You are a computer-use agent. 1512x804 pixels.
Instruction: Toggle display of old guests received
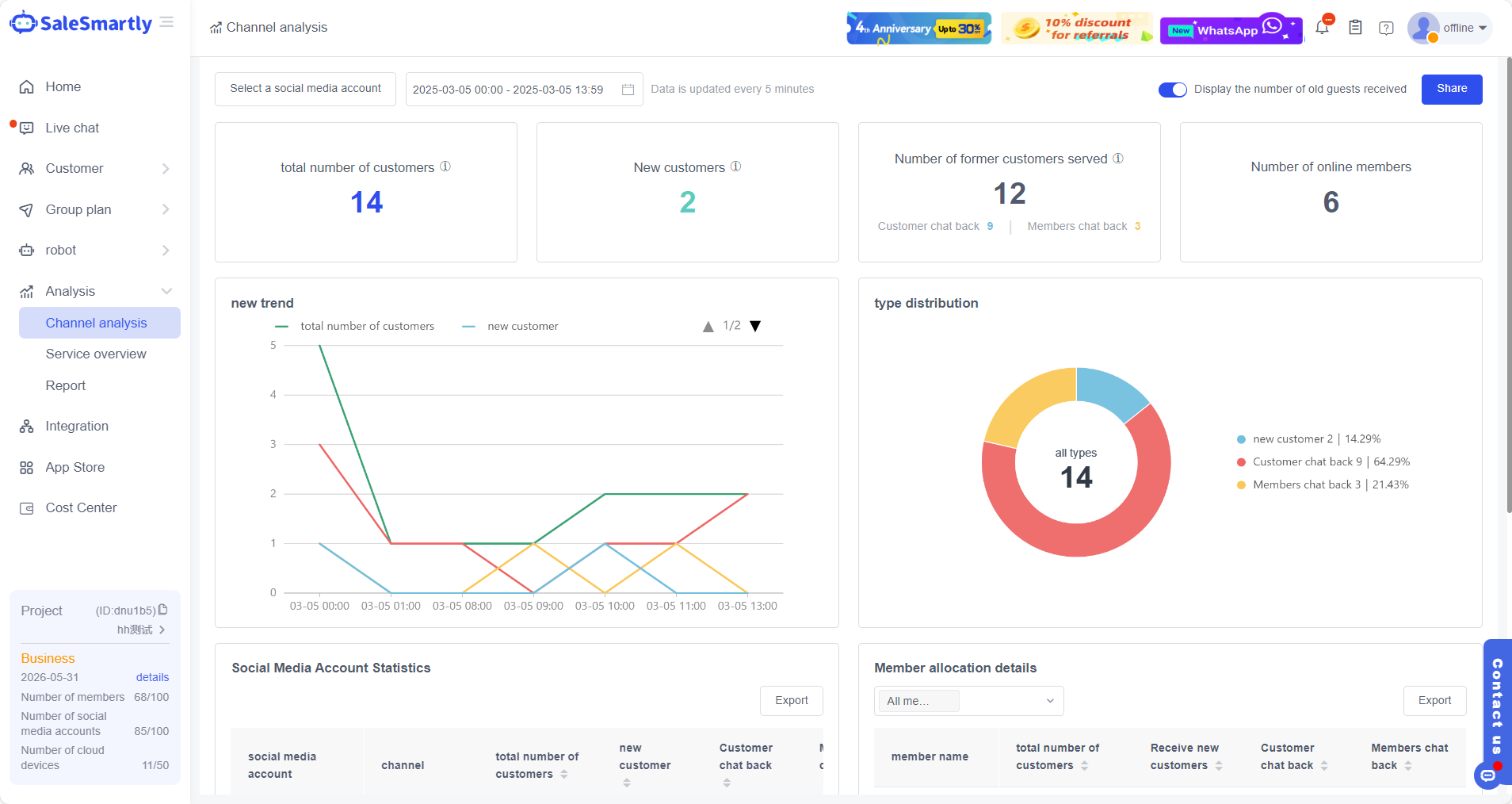click(x=1172, y=90)
